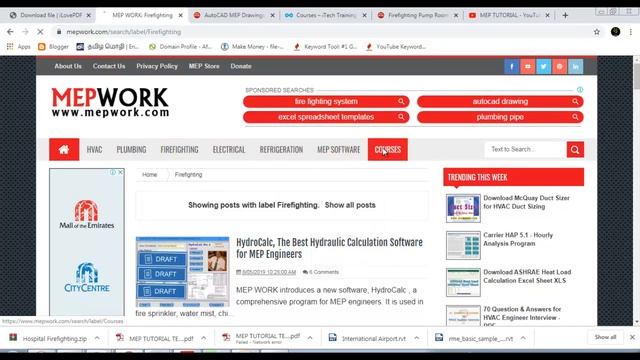
Task: Expand failed MEP TUTORIAL pdf download options
Action: [x=310, y=338]
